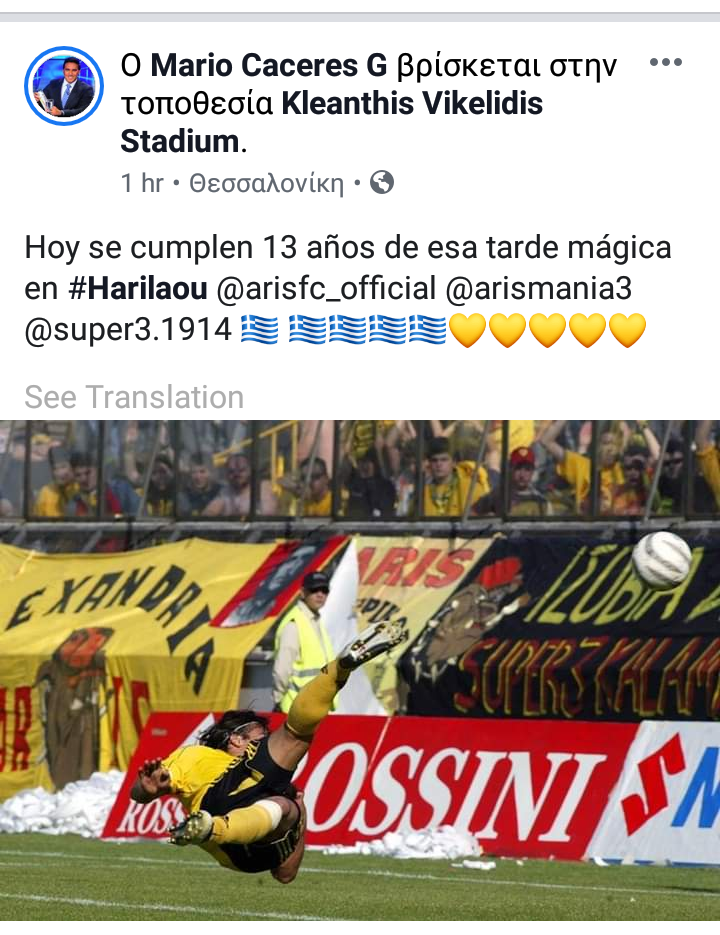Screen dimensions: 720x935
Task: Click the @super3.1914 mention text
Action: (128, 329)
